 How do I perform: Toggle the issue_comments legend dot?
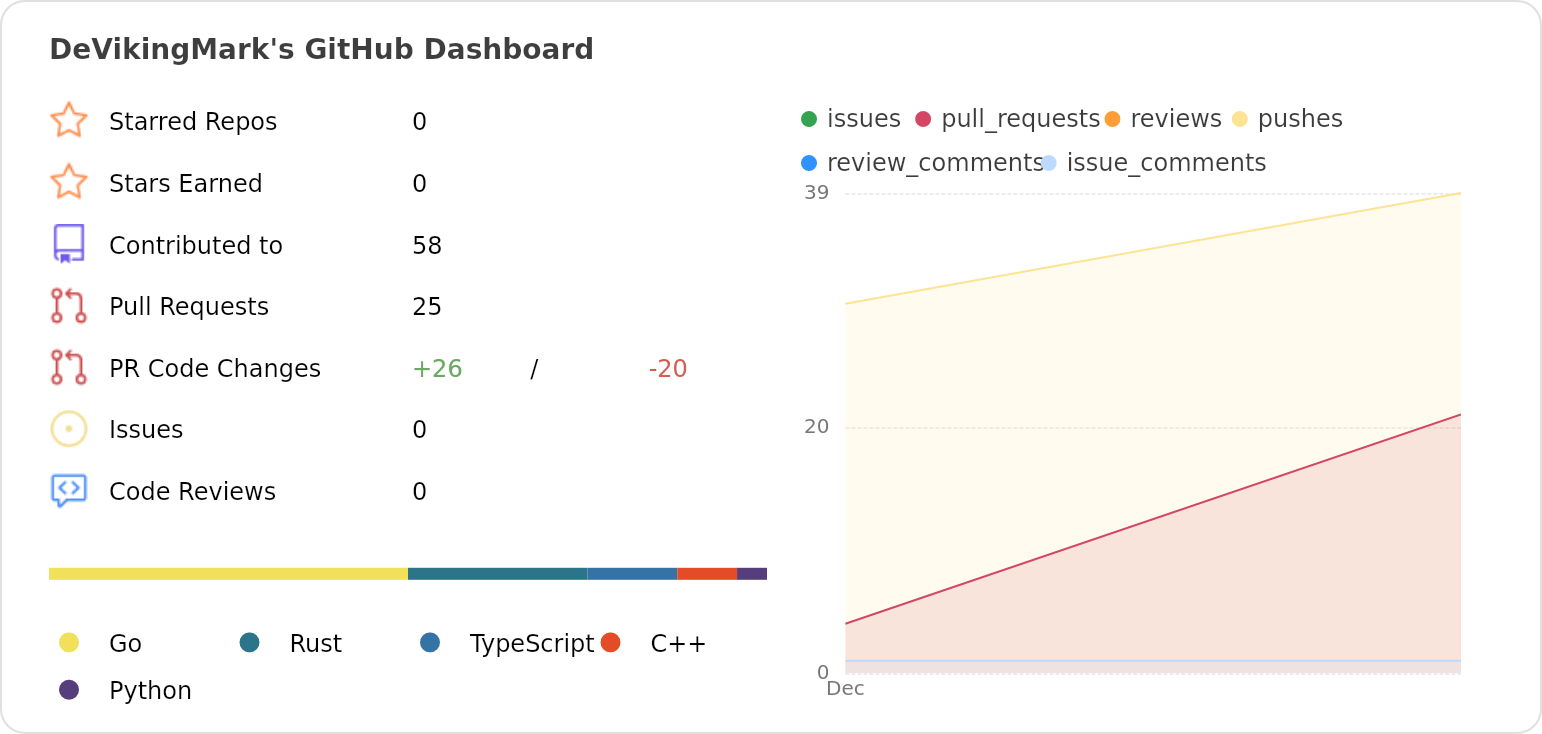(x=1048, y=163)
